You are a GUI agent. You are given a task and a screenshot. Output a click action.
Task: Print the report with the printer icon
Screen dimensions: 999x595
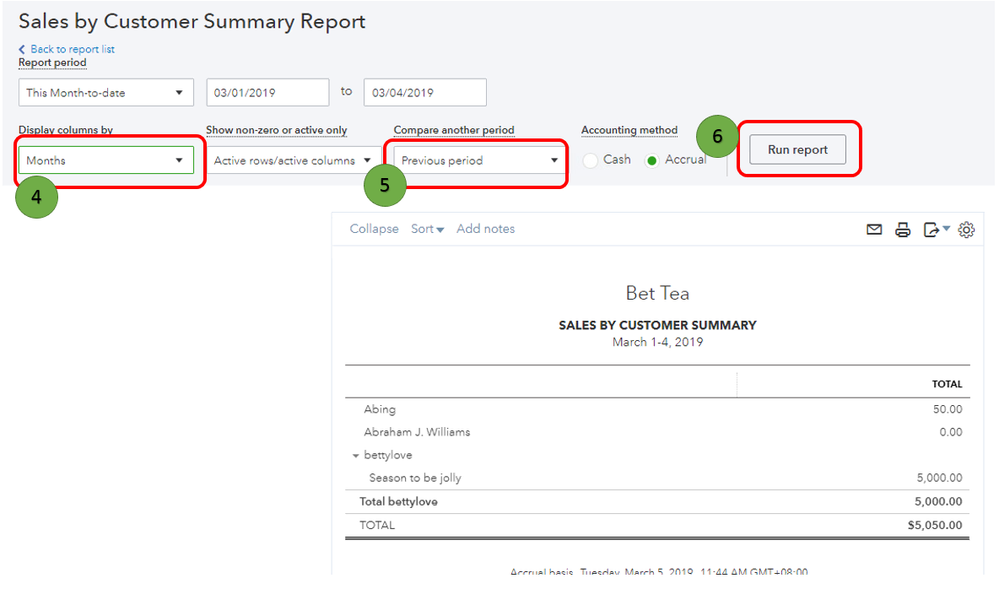click(903, 230)
